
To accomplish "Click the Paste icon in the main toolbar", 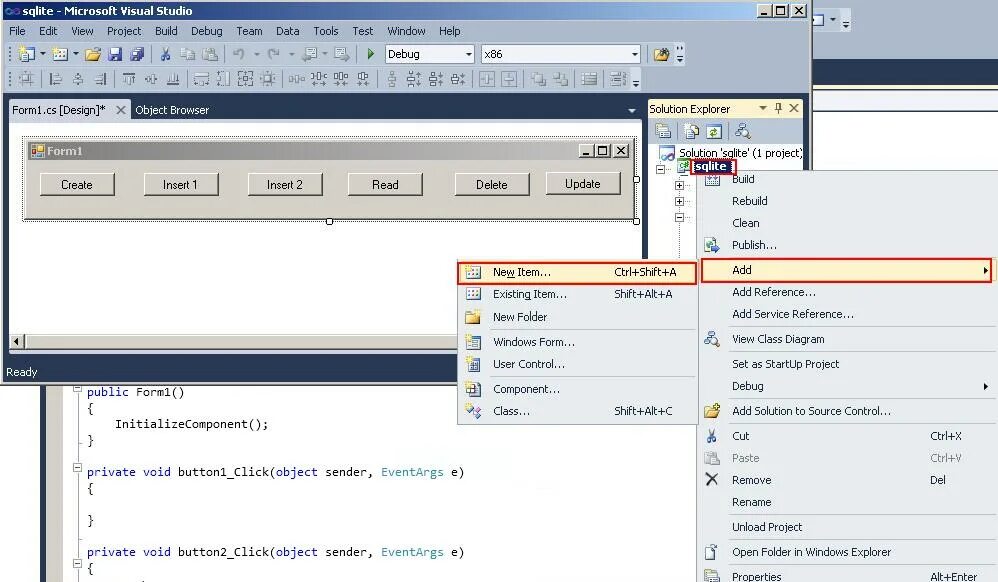I will click(x=210, y=54).
